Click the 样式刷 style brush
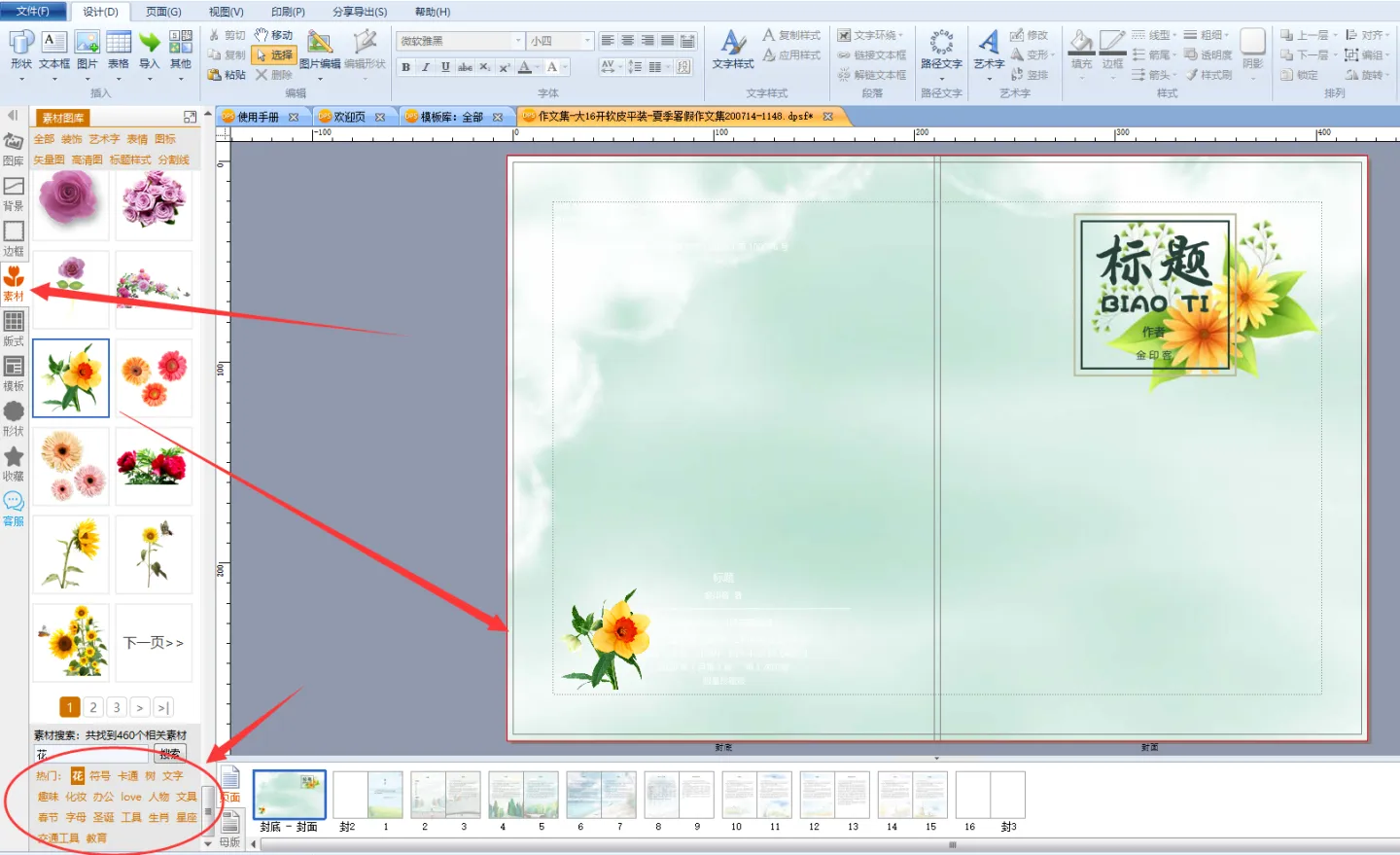This screenshot has height=855, width=1400. coord(1208,75)
